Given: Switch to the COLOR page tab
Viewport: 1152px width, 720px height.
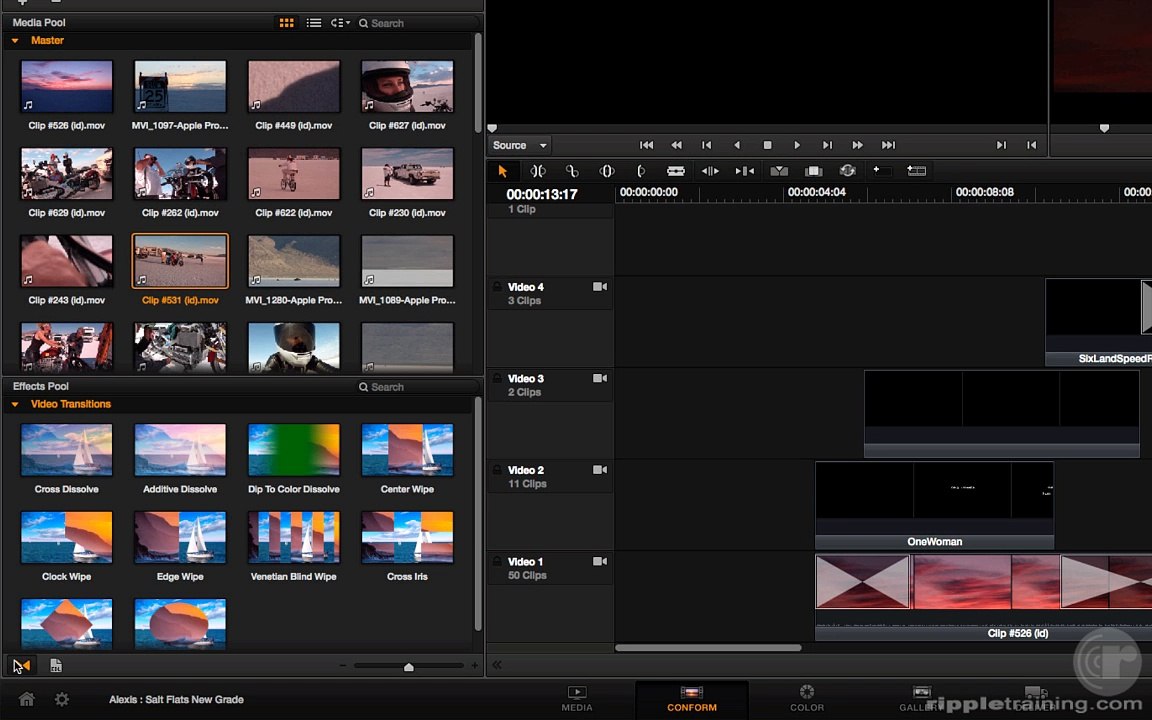Looking at the screenshot, I should pyautogui.click(x=807, y=698).
